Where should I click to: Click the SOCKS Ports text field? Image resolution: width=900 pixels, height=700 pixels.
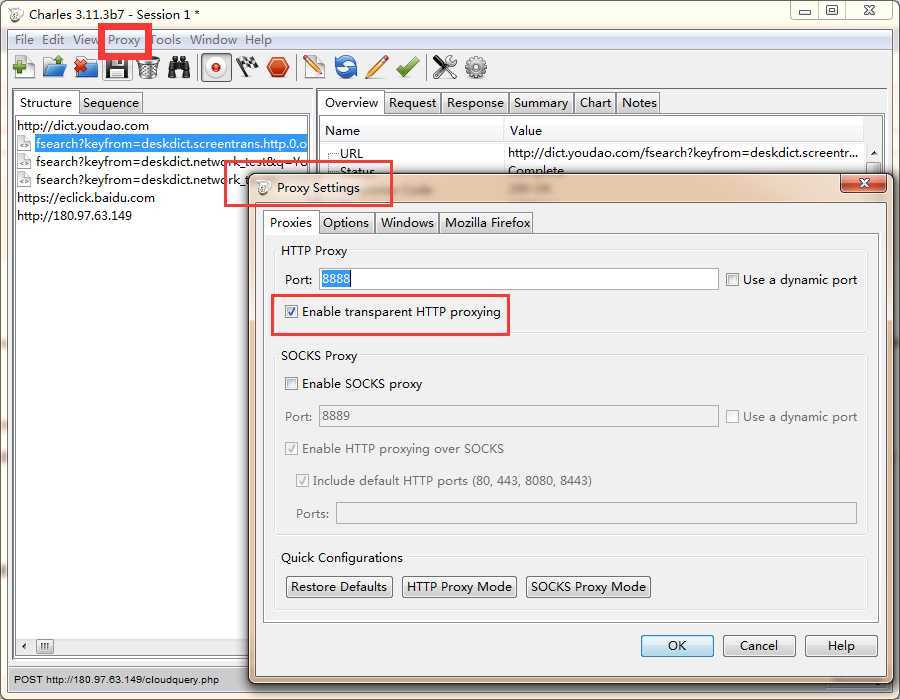(596, 513)
